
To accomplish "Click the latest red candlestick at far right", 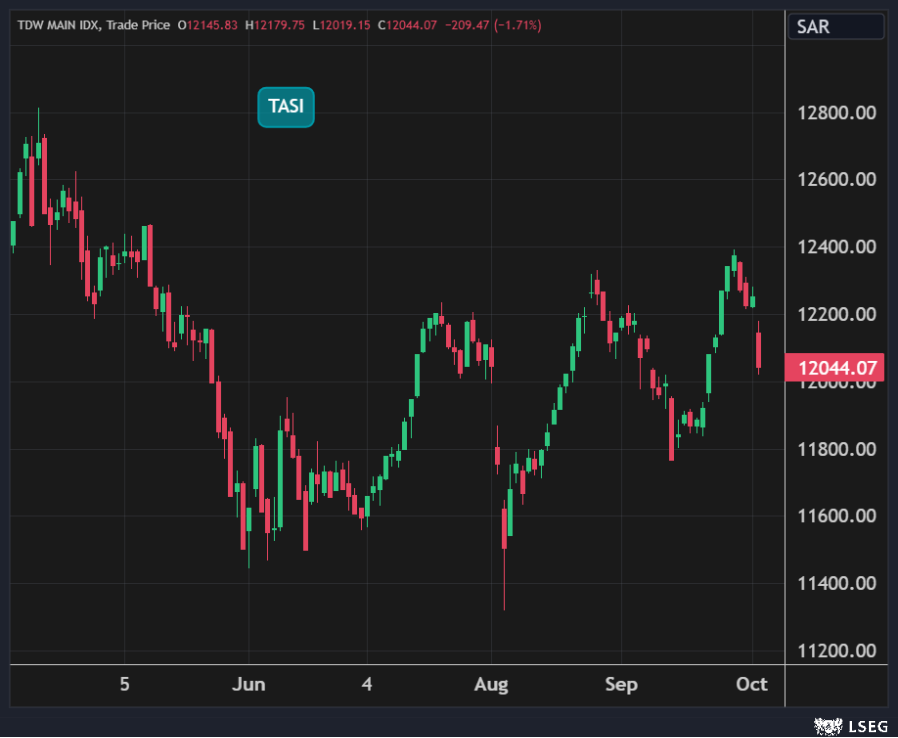I will click(759, 350).
